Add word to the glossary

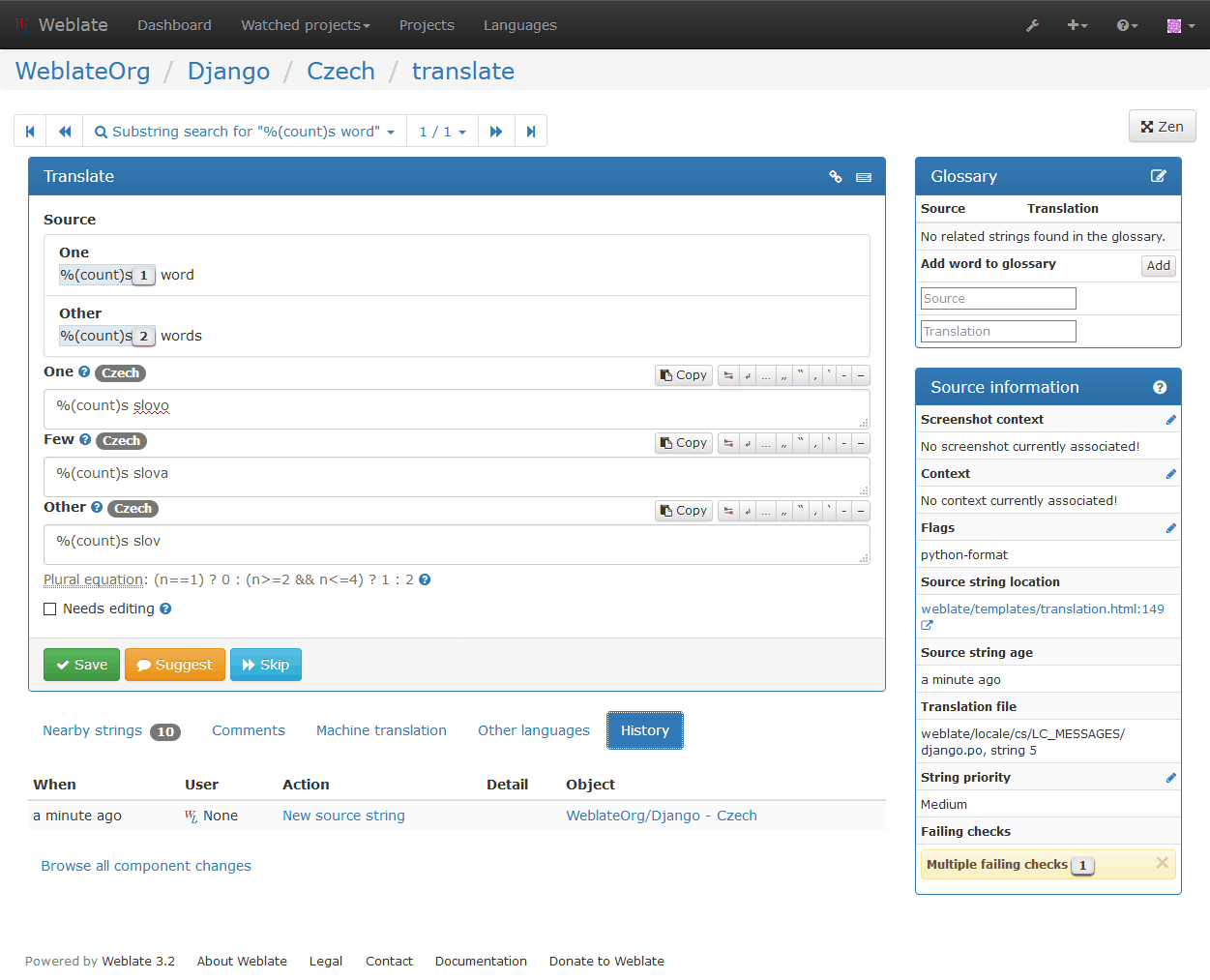click(1159, 266)
